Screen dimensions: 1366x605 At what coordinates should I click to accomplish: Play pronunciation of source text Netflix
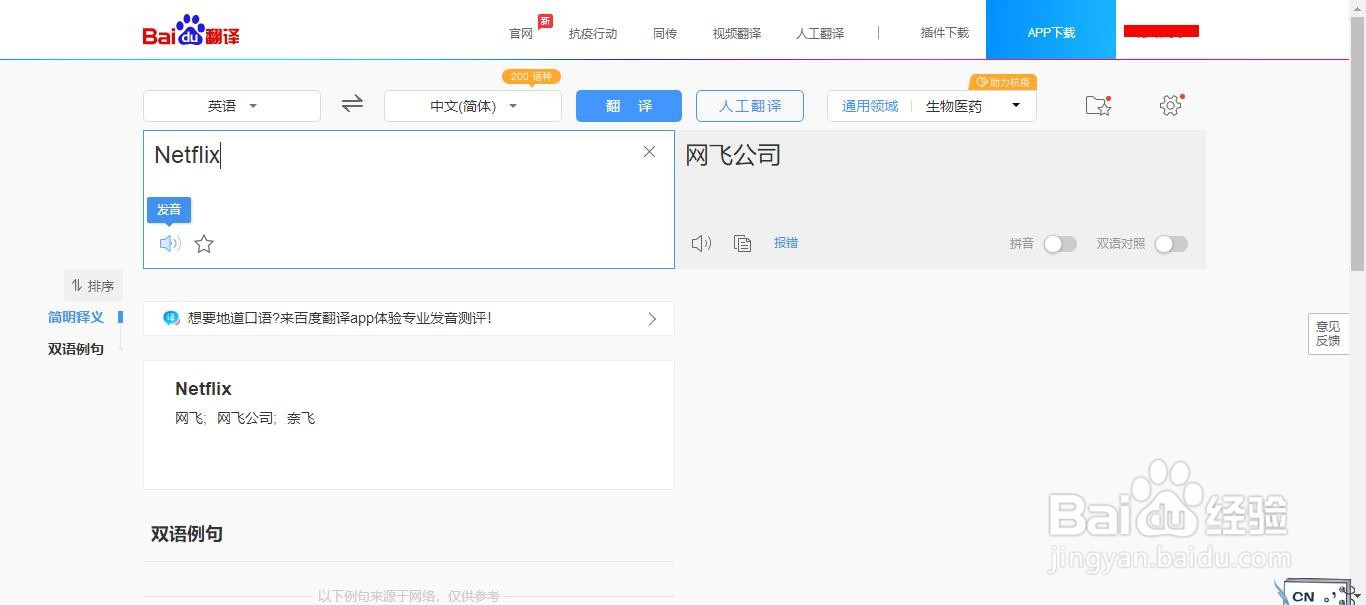point(170,243)
